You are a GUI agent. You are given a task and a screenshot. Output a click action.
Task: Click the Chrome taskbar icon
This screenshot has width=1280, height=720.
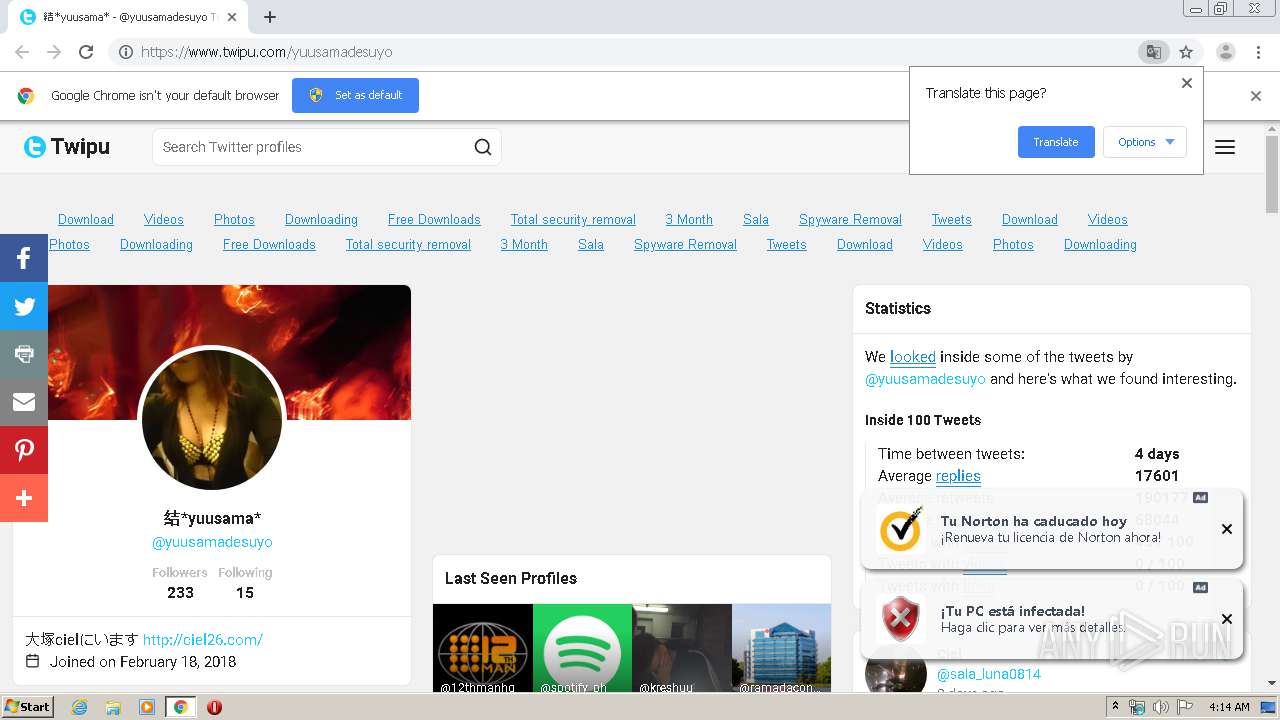[x=180, y=707]
